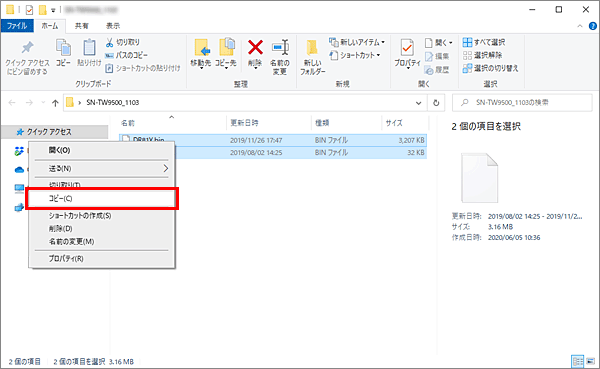Choose Delete (削除) in the context menu

coord(60,229)
